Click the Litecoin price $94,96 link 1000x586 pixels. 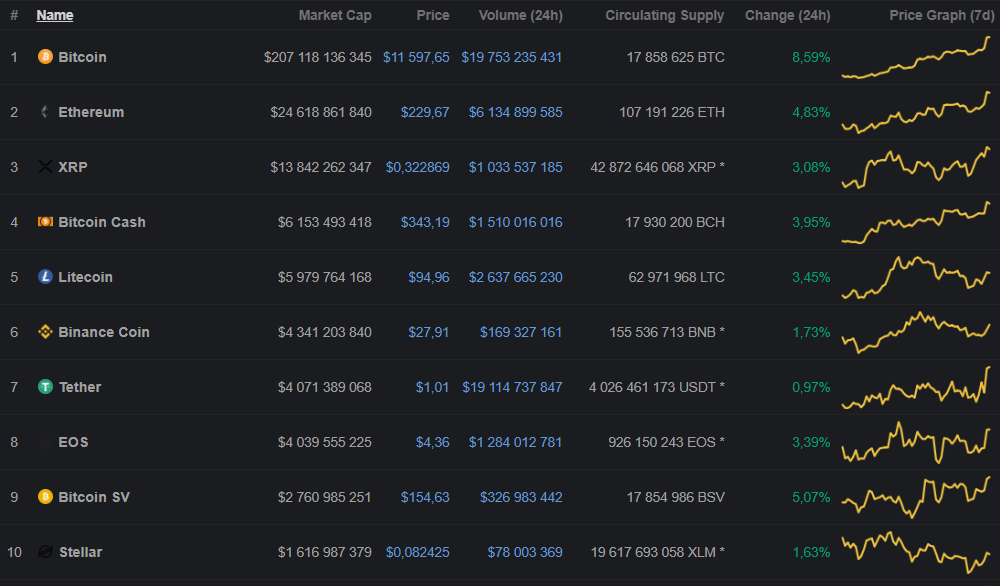pyautogui.click(x=428, y=277)
